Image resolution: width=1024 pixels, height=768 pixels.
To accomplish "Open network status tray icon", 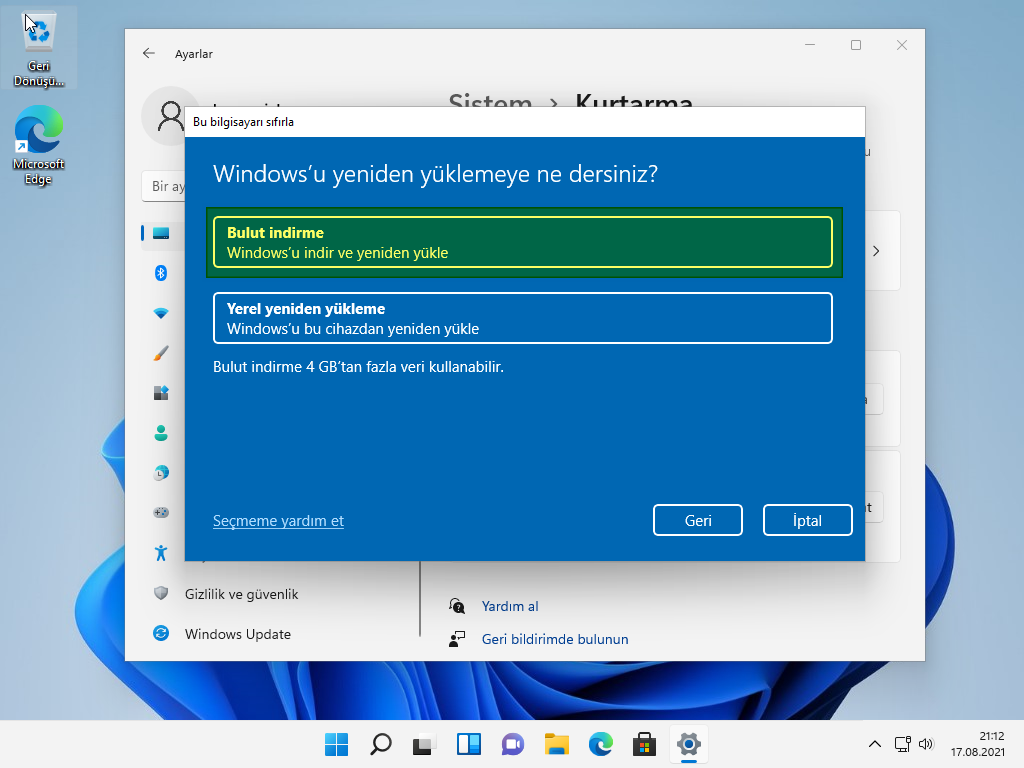I will coord(903,744).
